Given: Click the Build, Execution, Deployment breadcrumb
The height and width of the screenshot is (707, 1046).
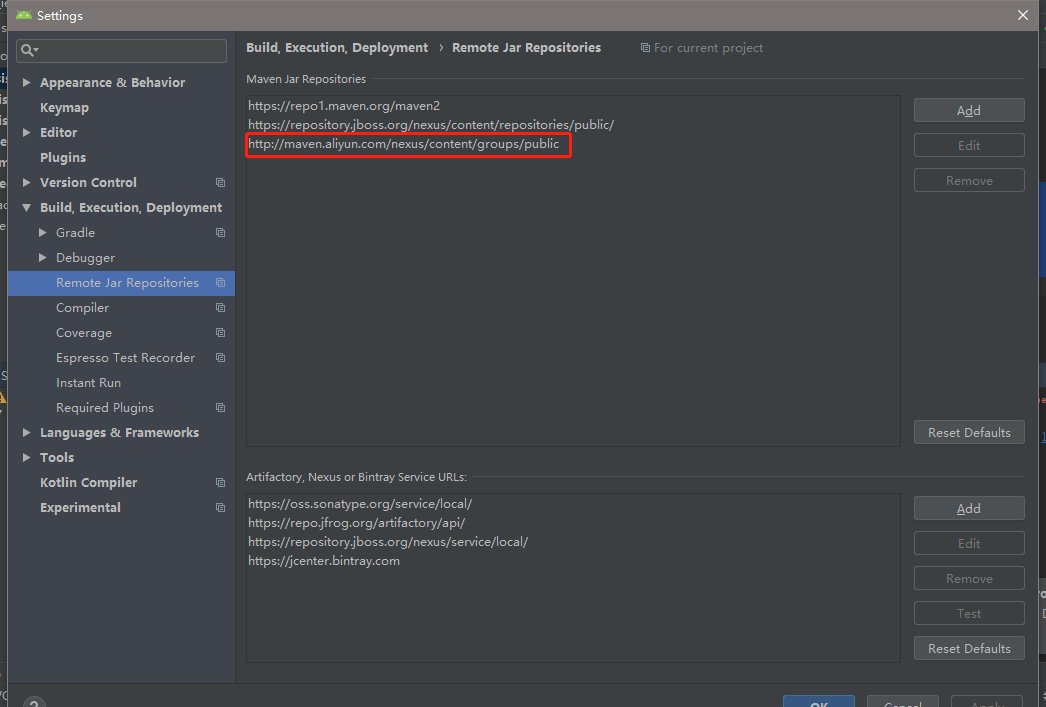Looking at the screenshot, I should [x=337, y=48].
